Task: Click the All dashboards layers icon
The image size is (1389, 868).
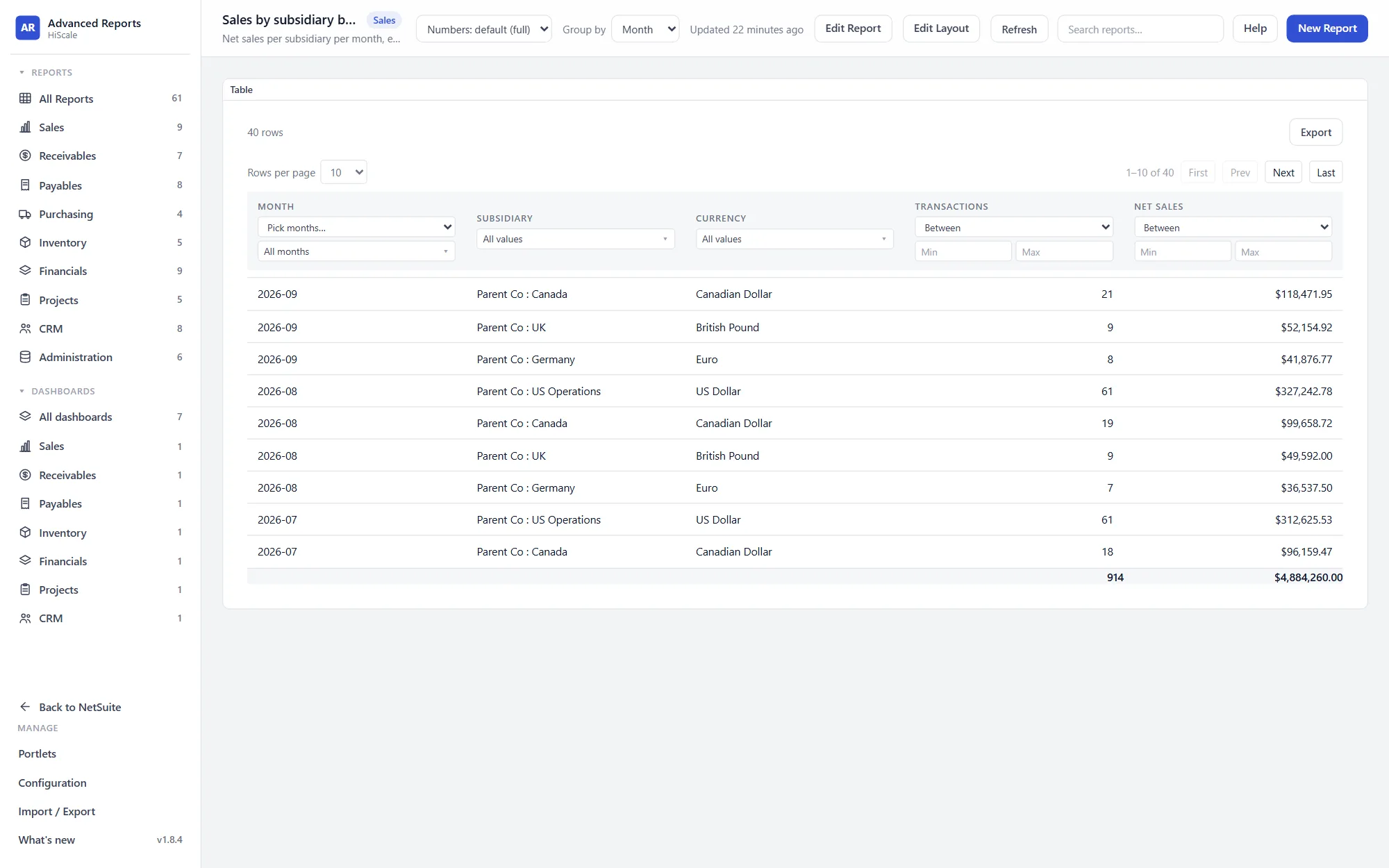Action: tap(25, 417)
